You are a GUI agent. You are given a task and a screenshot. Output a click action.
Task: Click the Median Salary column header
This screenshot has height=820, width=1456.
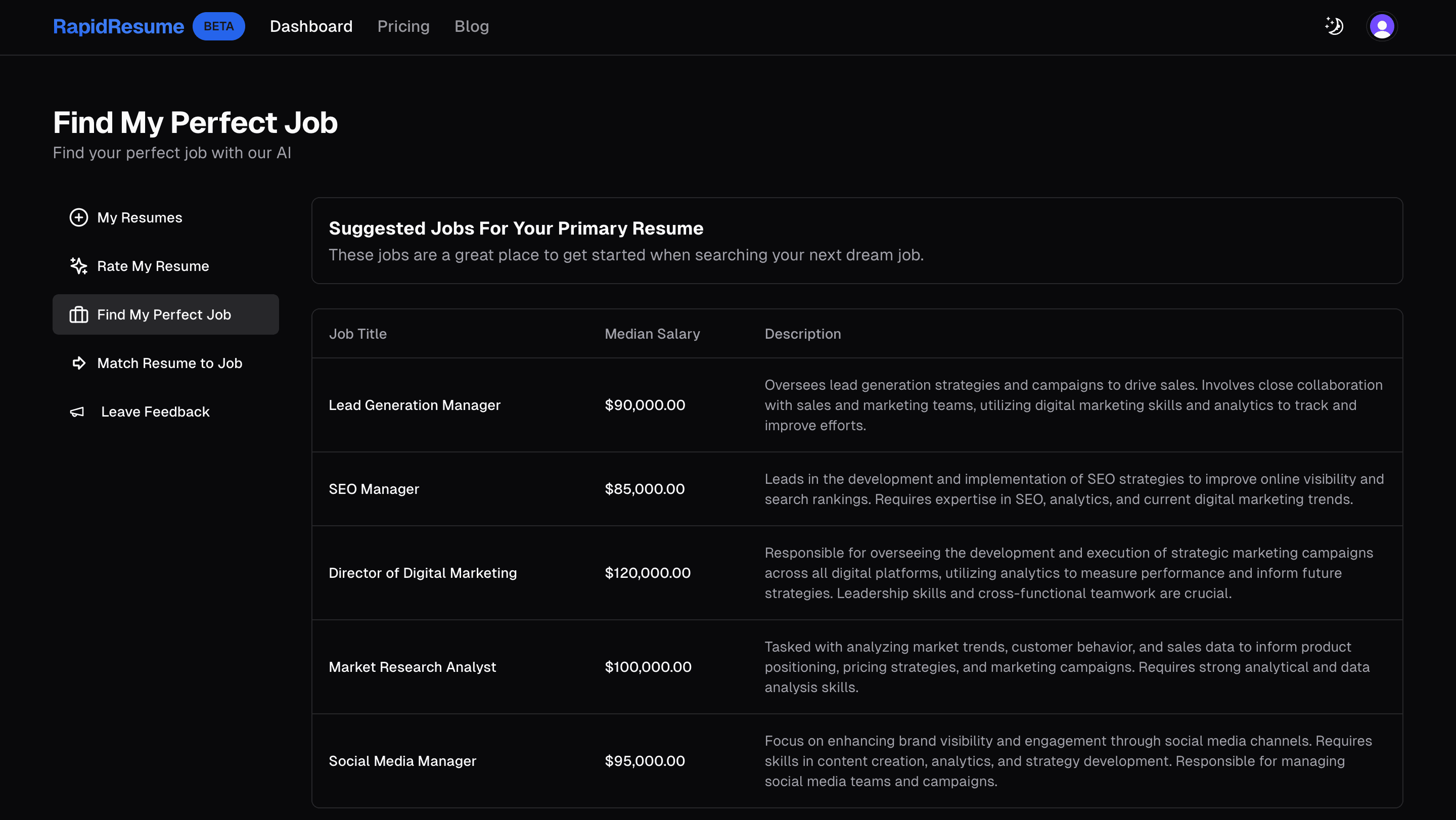[x=652, y=334]
